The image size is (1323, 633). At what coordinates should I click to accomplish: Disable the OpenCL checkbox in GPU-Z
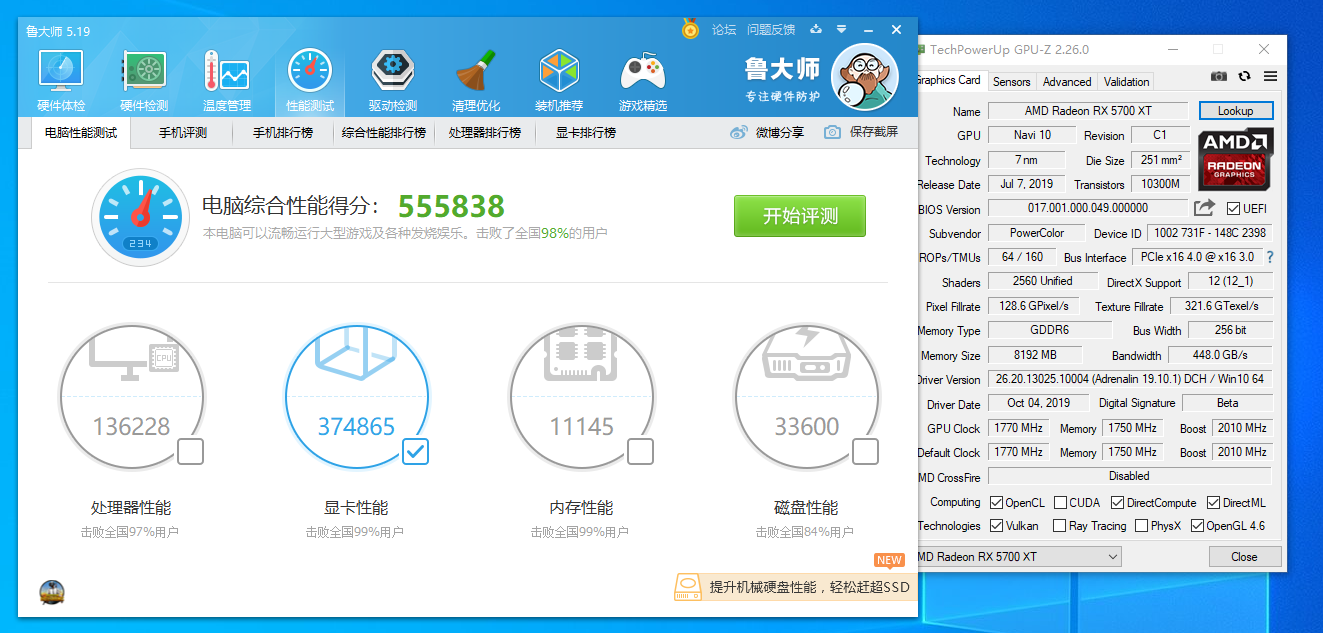pos(994,502)
